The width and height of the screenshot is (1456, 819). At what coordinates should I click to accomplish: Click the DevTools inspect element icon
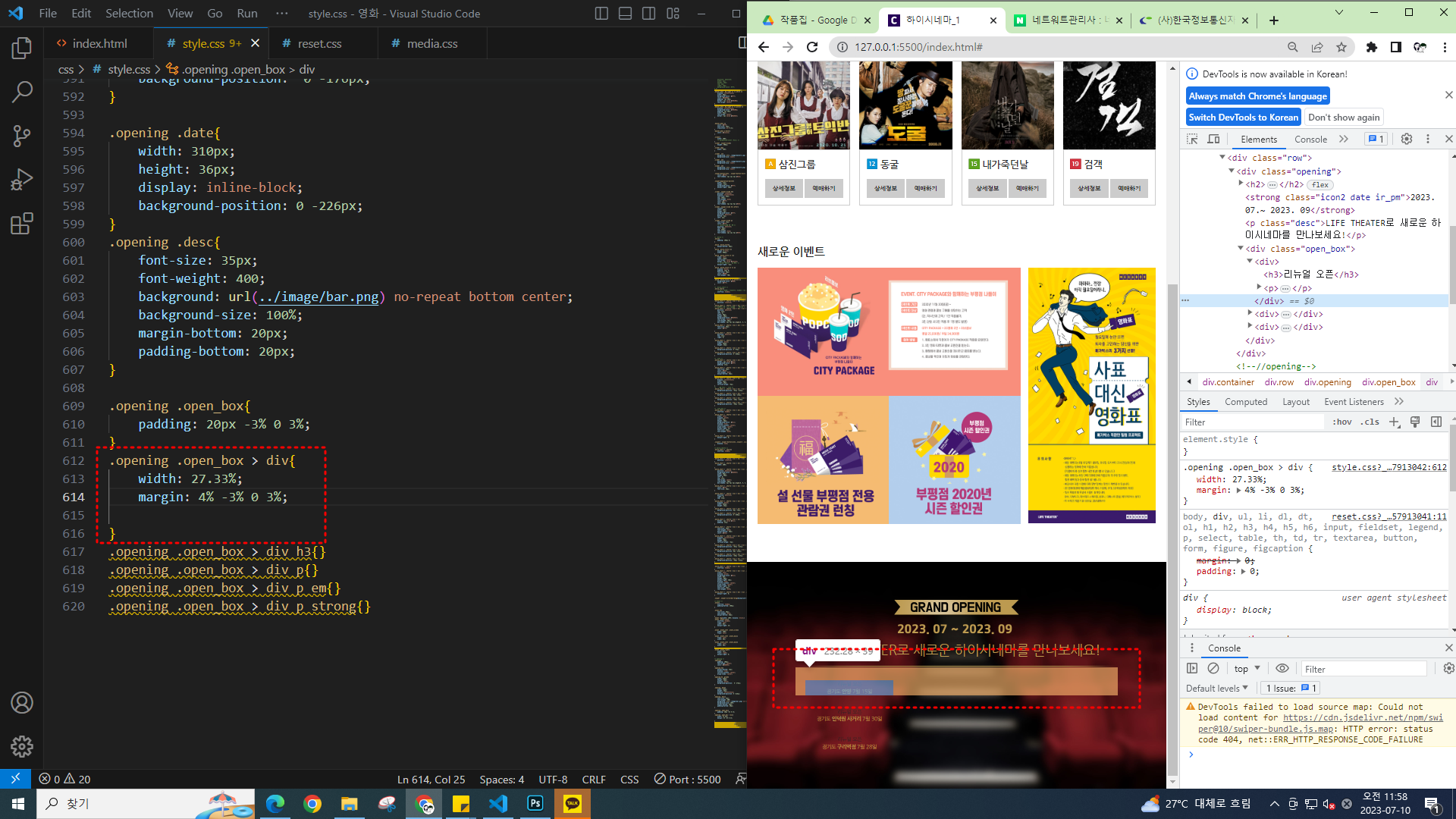point(1192,139)
